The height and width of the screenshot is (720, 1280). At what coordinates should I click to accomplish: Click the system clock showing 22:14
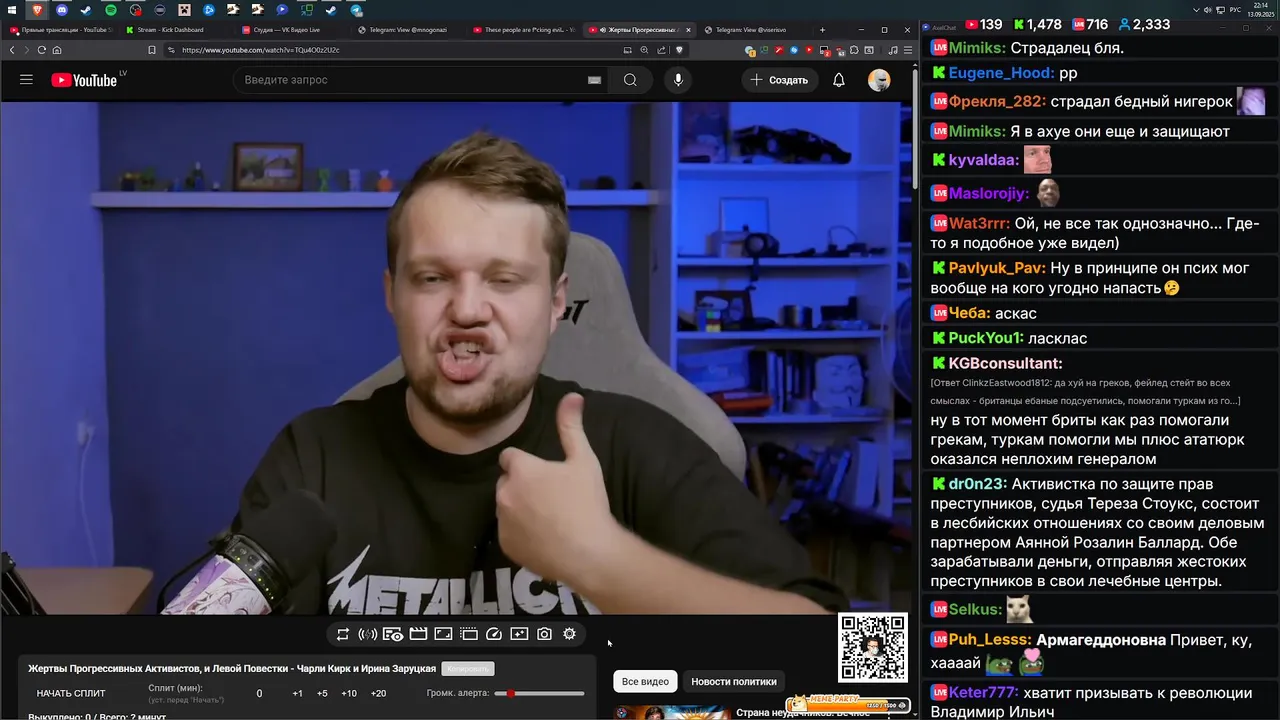click(x=1259, y=9)
